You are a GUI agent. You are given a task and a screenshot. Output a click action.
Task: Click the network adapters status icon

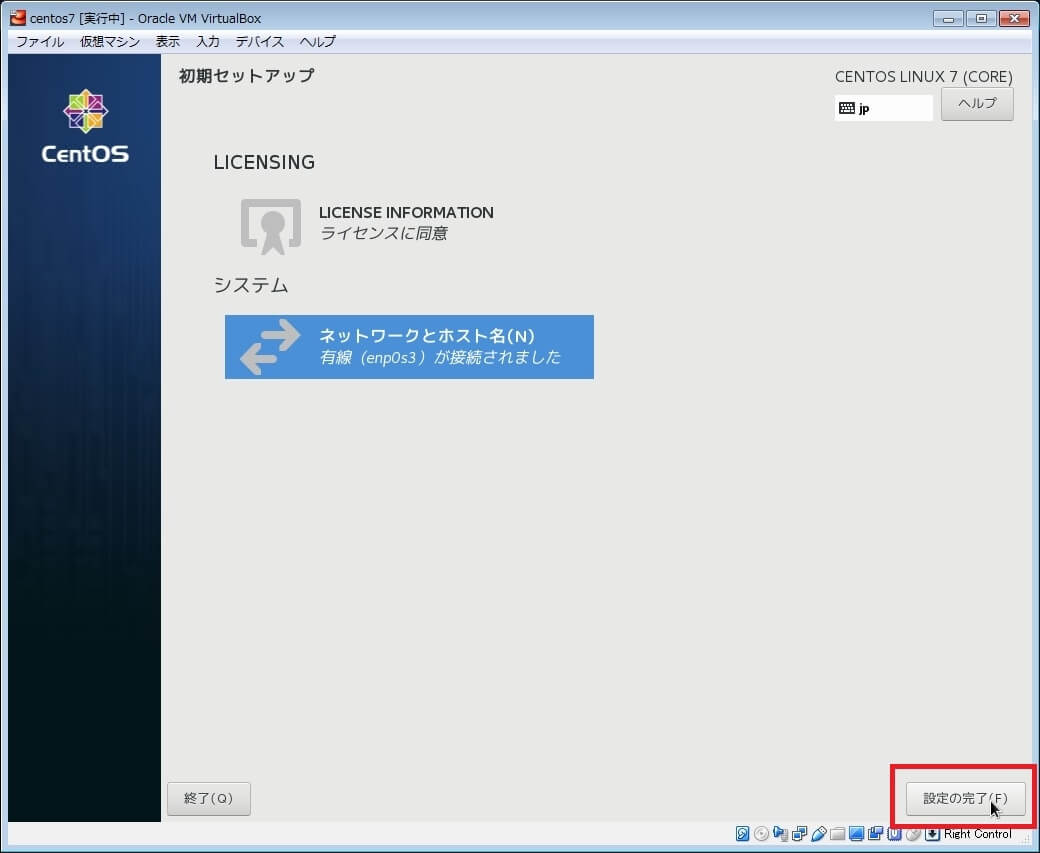point(799,834)
